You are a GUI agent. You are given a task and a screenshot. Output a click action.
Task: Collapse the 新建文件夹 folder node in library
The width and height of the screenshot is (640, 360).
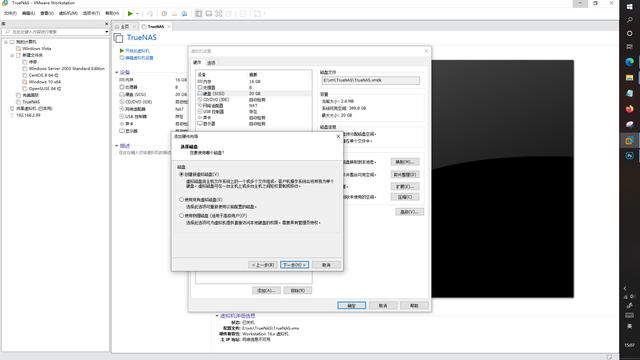(x=12, y=55)
